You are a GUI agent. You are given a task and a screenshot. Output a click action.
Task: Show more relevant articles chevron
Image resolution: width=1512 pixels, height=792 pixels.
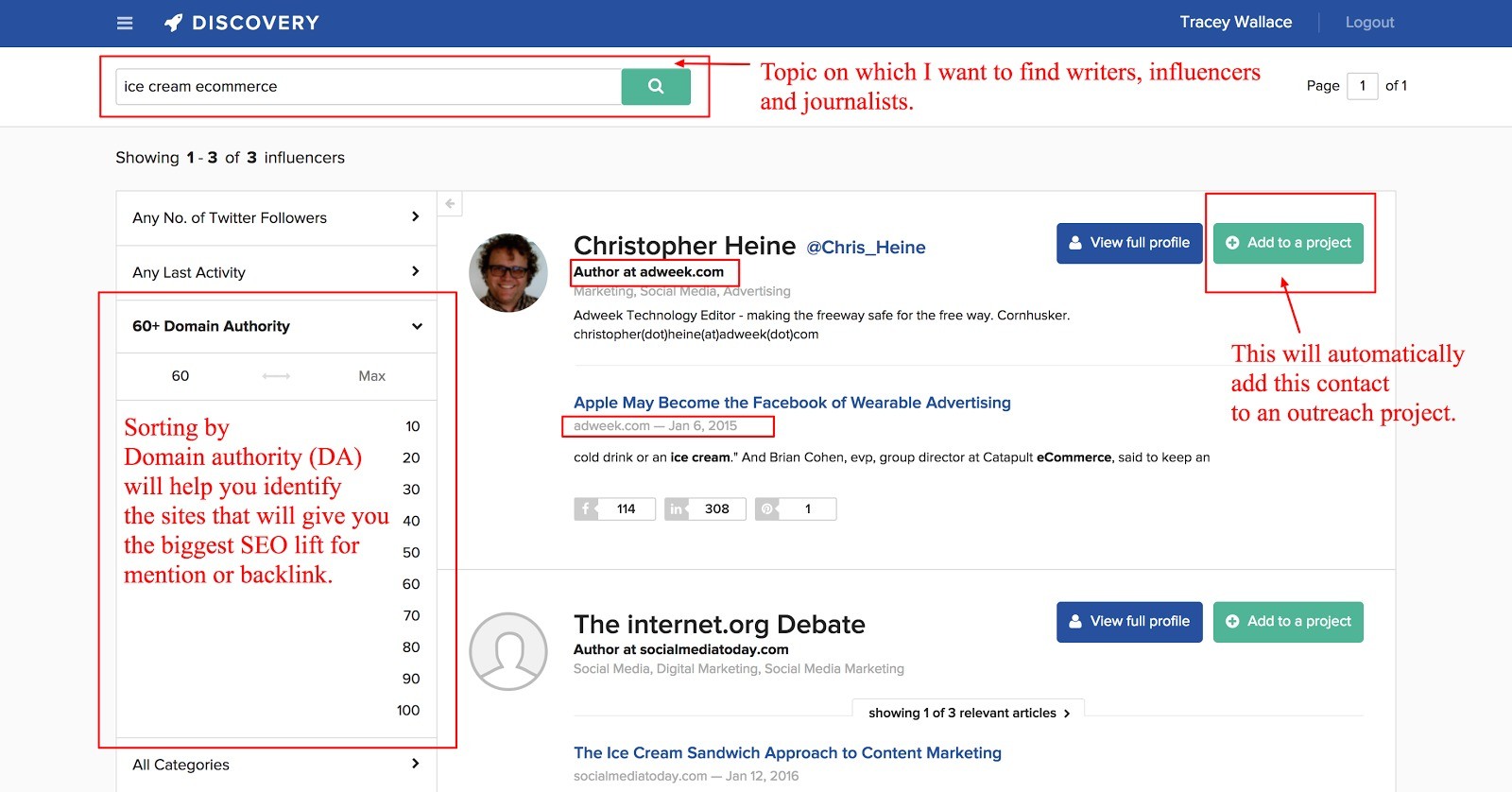coord(1067,714)
